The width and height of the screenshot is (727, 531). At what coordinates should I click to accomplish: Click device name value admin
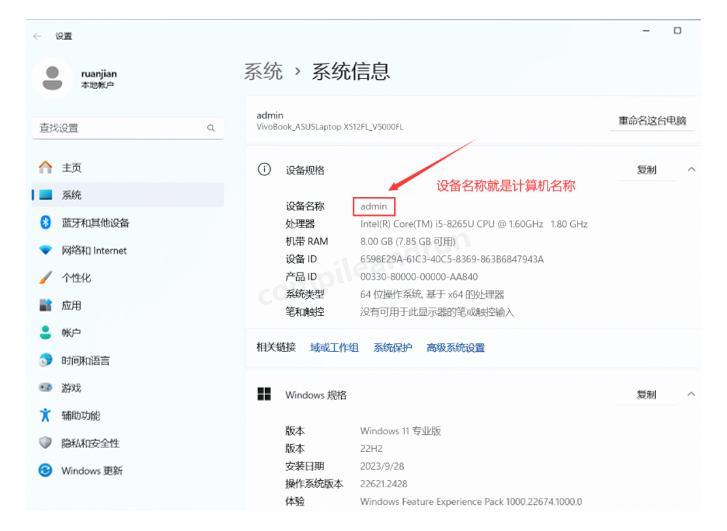pos(374,206)
